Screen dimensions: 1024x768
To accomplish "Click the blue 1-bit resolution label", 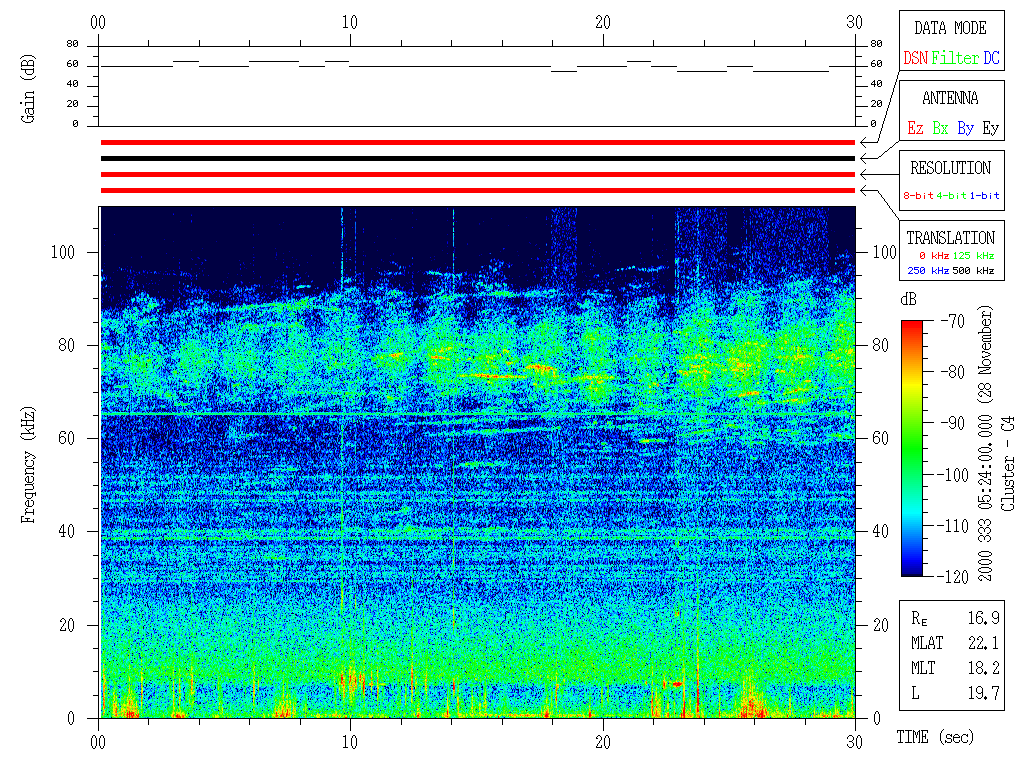I will (984, 196).
